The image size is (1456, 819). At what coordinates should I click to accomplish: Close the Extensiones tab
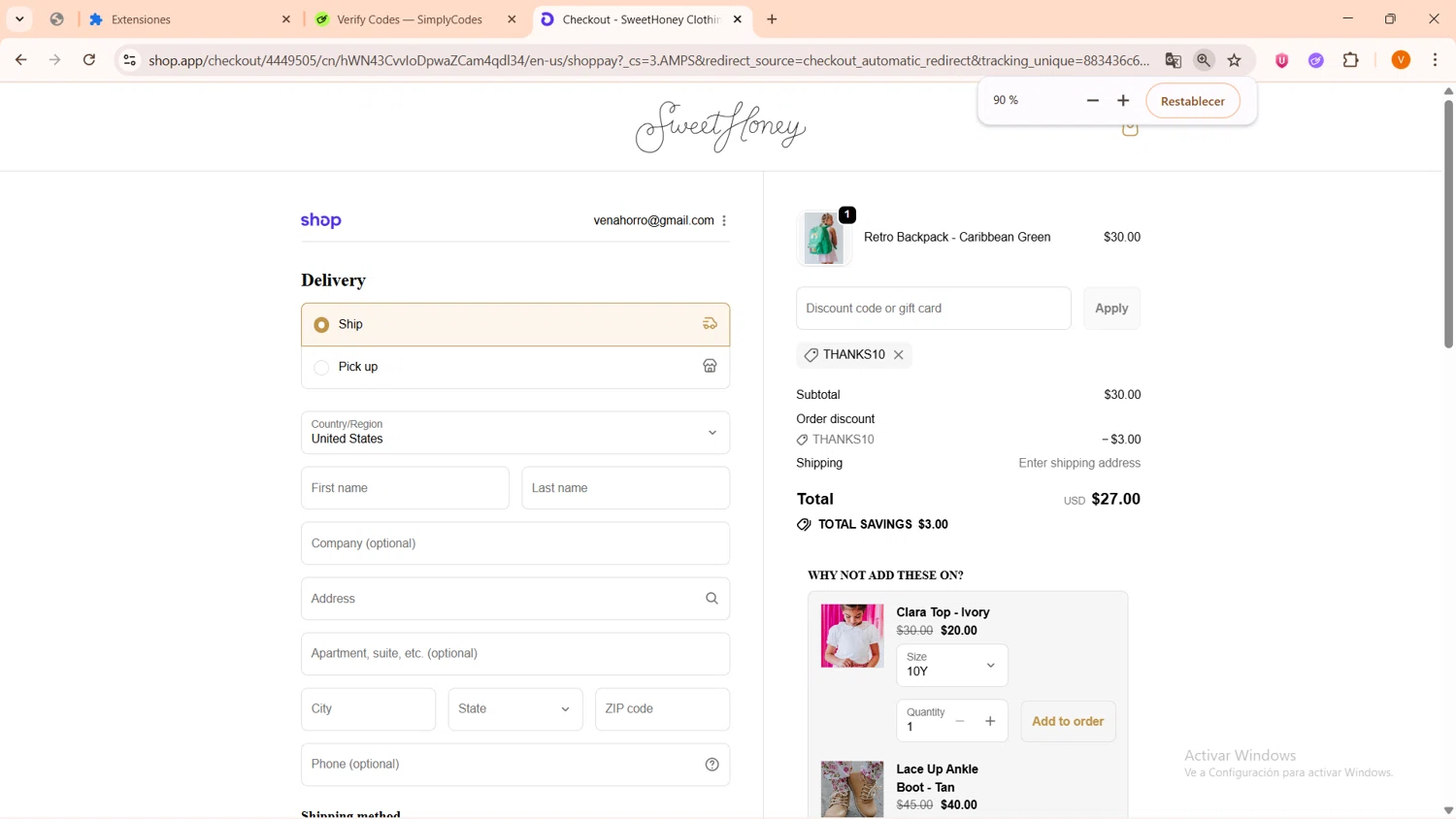coord(286,19)
